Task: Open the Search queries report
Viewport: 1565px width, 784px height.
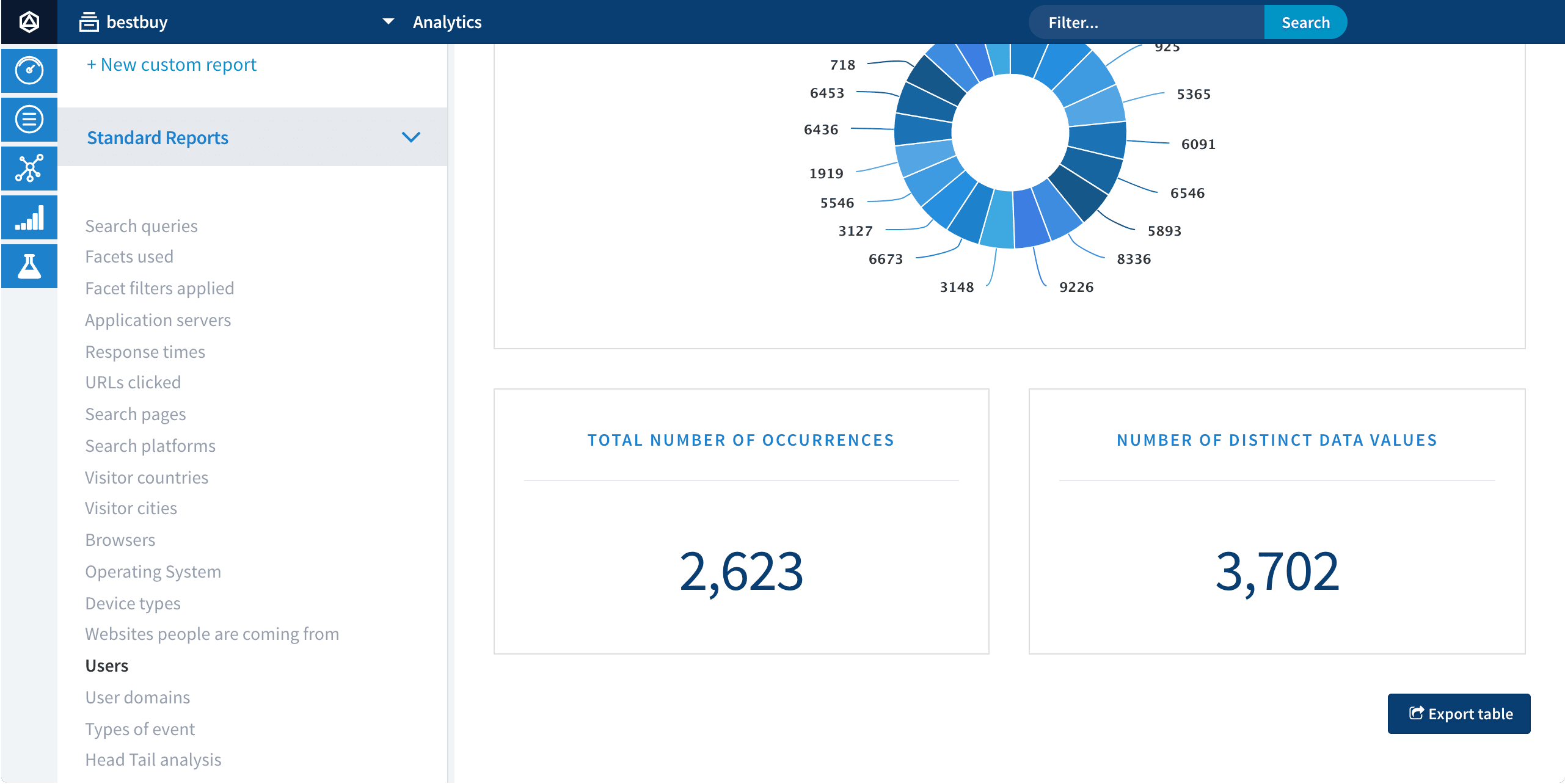Action: click(x=141, y=226)
